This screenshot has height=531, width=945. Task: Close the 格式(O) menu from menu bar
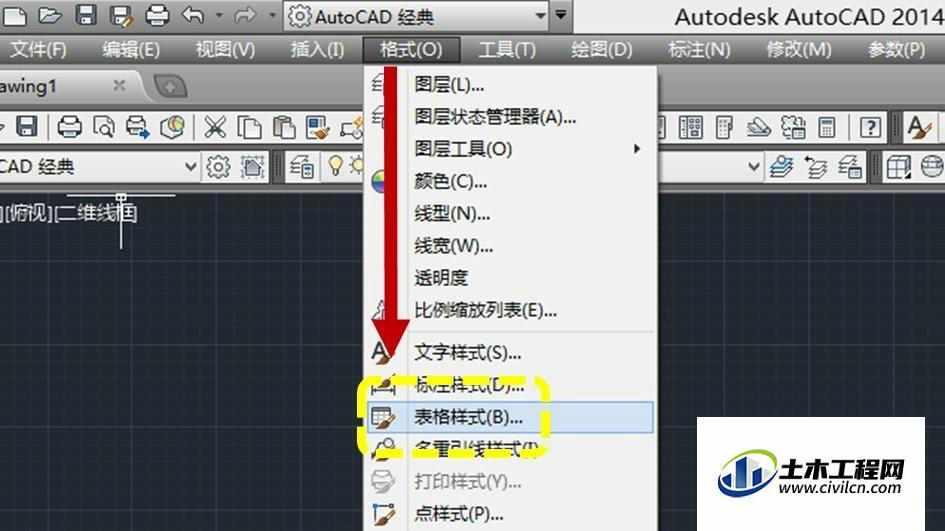click(x=412, y=49)
